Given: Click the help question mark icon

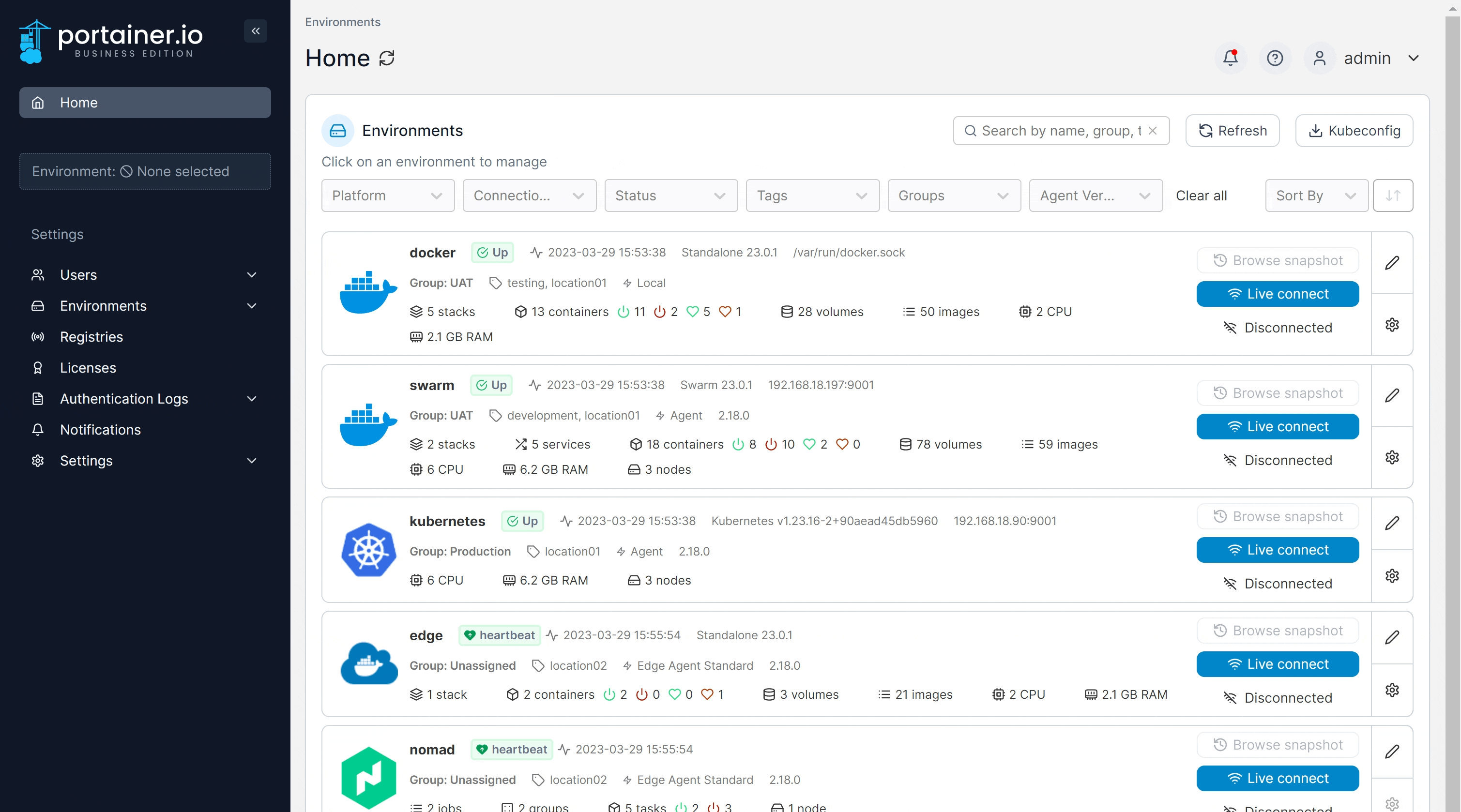Looking at the screenshot, I should pyautogui.click(x=1275, y=58).
